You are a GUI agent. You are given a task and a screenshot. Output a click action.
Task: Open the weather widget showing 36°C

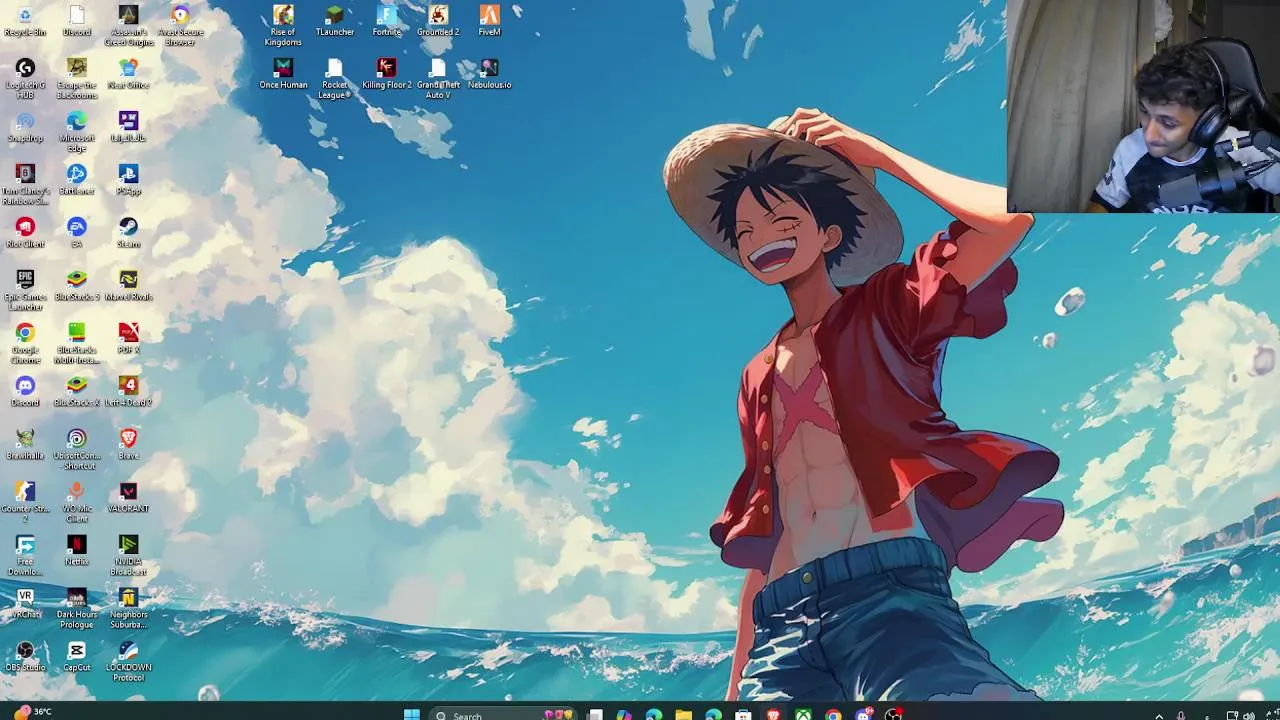point(31,712)
